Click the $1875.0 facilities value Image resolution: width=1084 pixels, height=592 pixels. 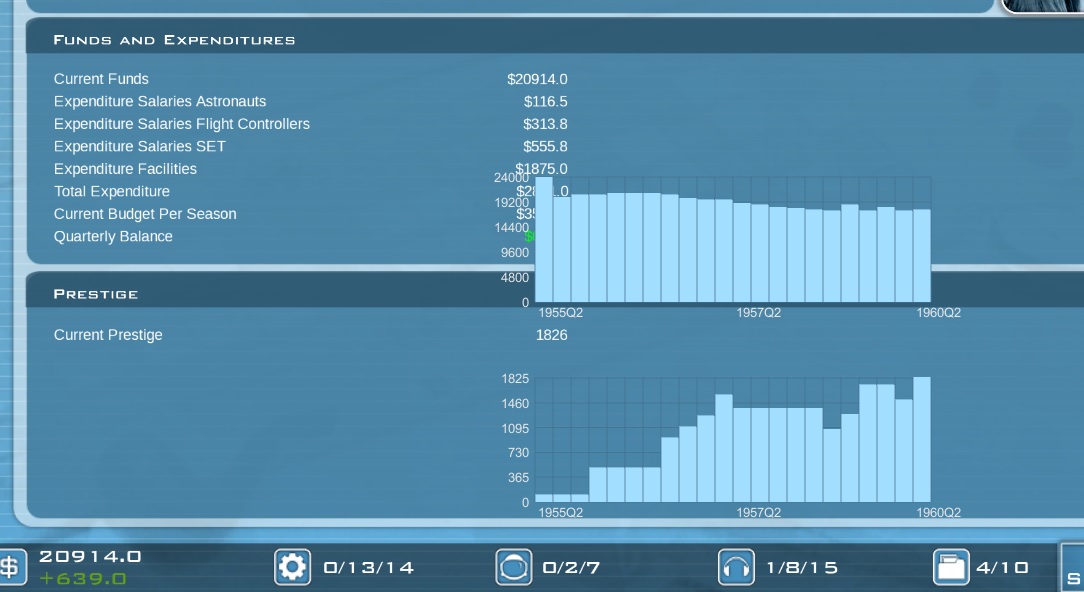click(541, 169)
